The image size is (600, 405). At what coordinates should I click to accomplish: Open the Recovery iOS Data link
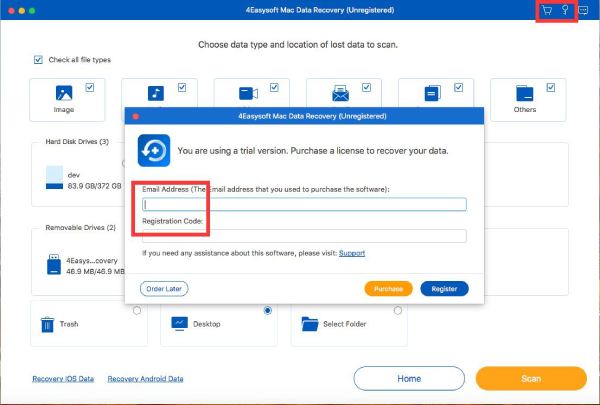[63, 379]
